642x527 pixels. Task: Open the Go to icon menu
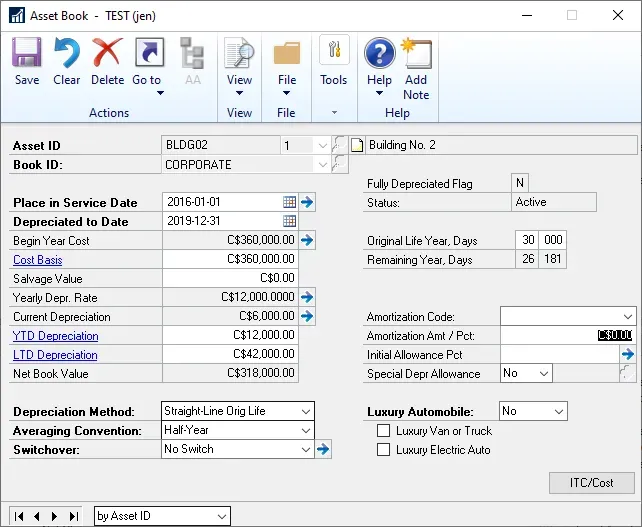[147, 62]
